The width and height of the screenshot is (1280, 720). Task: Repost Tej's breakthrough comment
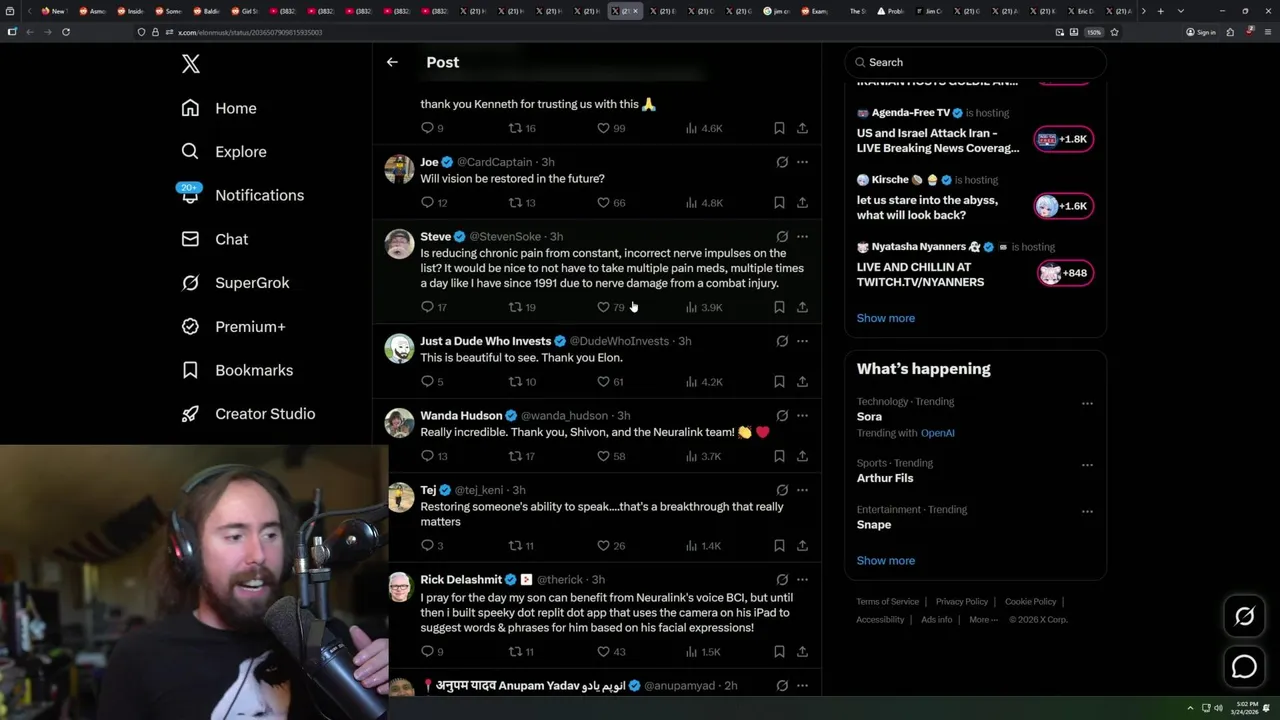(522, 546)
